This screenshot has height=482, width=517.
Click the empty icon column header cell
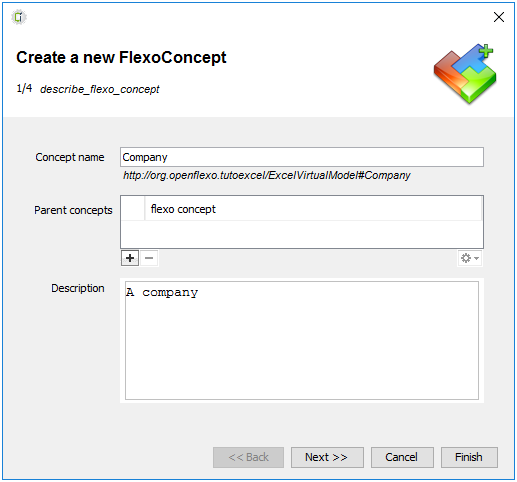pyautogui.click(x=133, y=209)
